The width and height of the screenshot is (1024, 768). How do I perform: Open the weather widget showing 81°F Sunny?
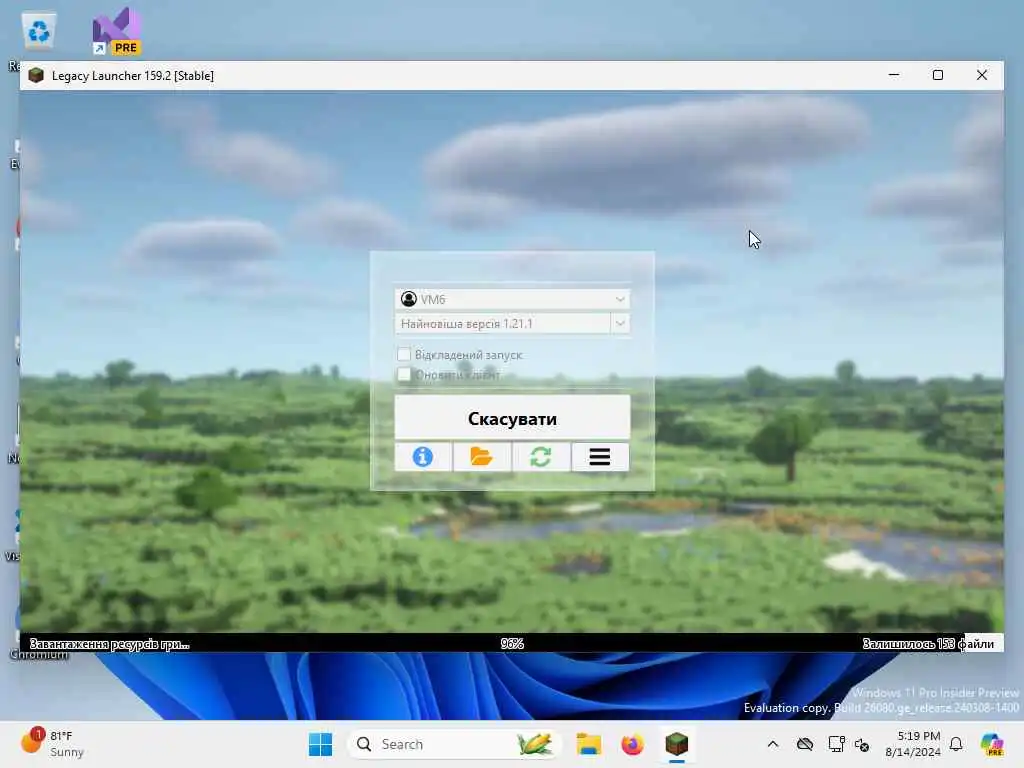(52, 744)
